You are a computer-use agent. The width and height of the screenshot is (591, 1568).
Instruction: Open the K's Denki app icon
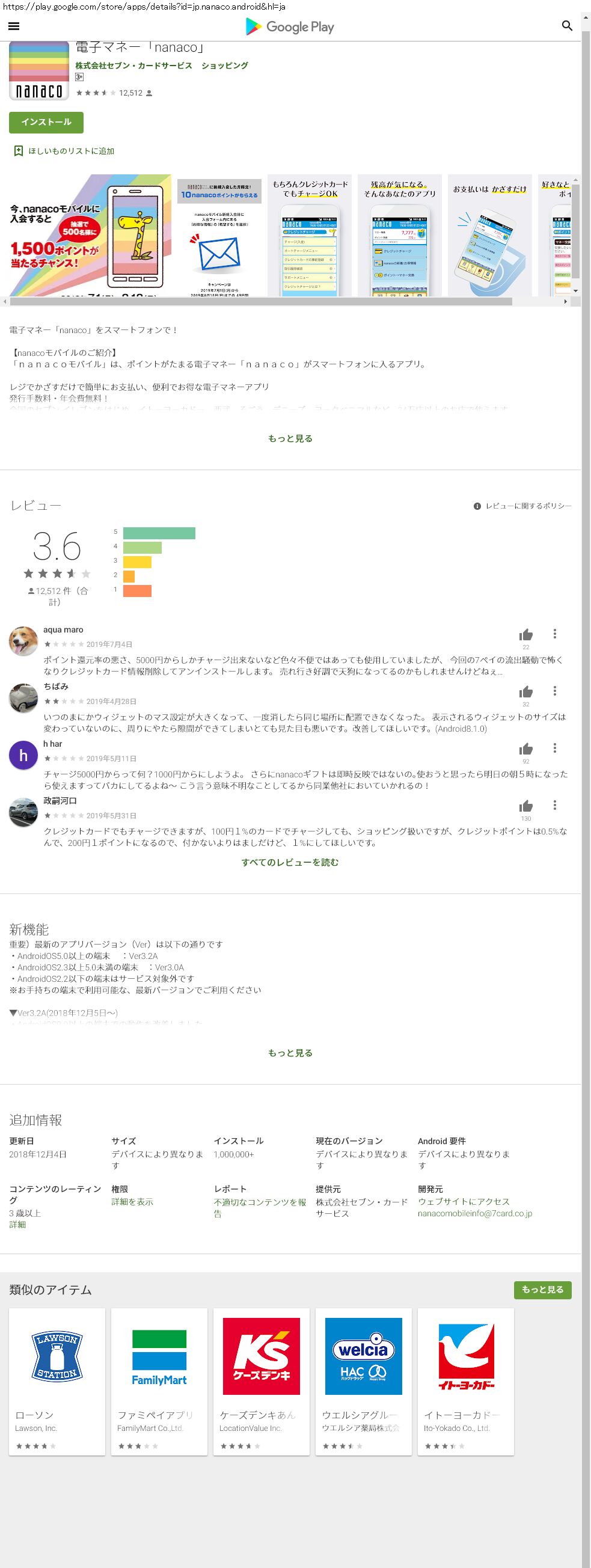[x=262, y=1356]
